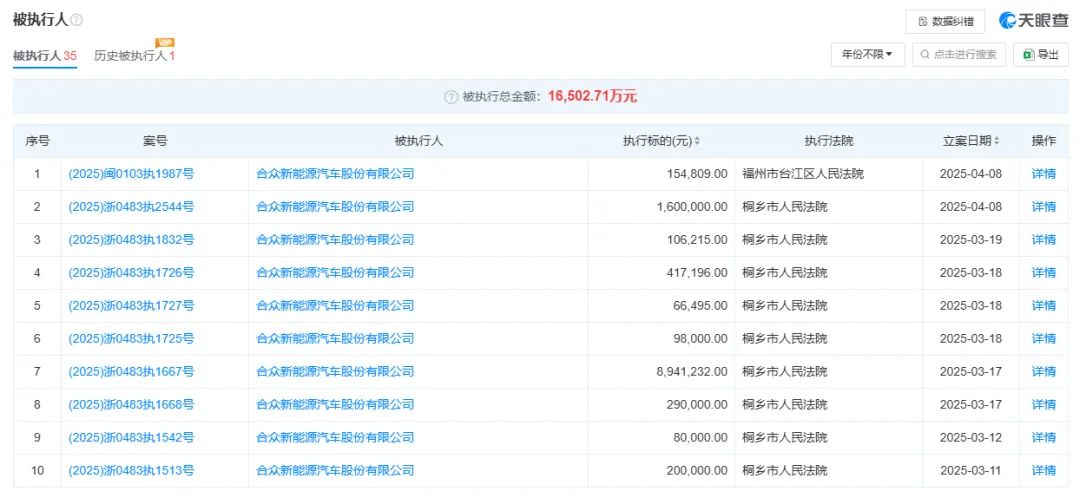Open 合众新能源汽车股份有限公司 link in row 5

(x=335, y=307)
